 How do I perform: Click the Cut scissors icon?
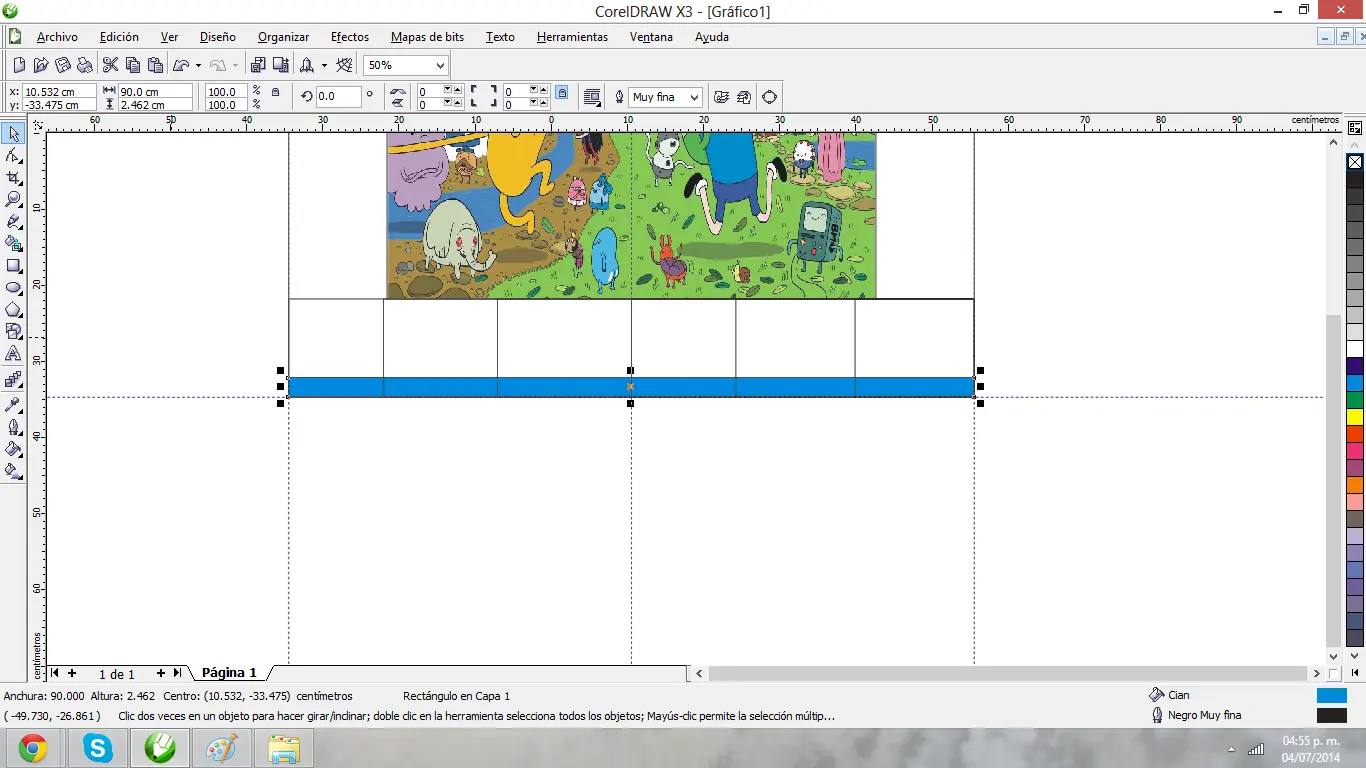click(110, 65)
